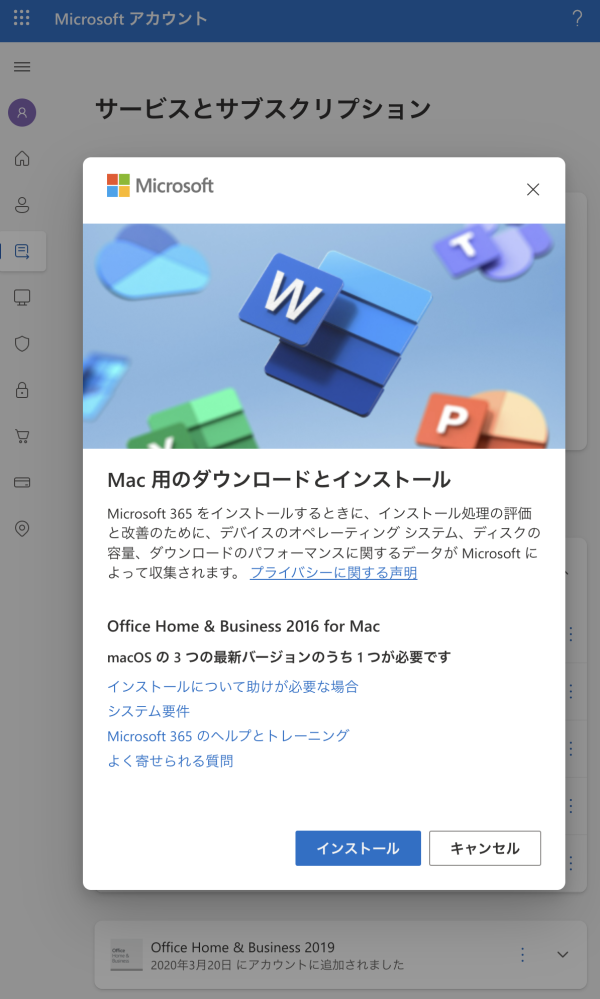Click the インストール button
The width and height of the screenshot is (600, 999).
(x=358, y=848)
